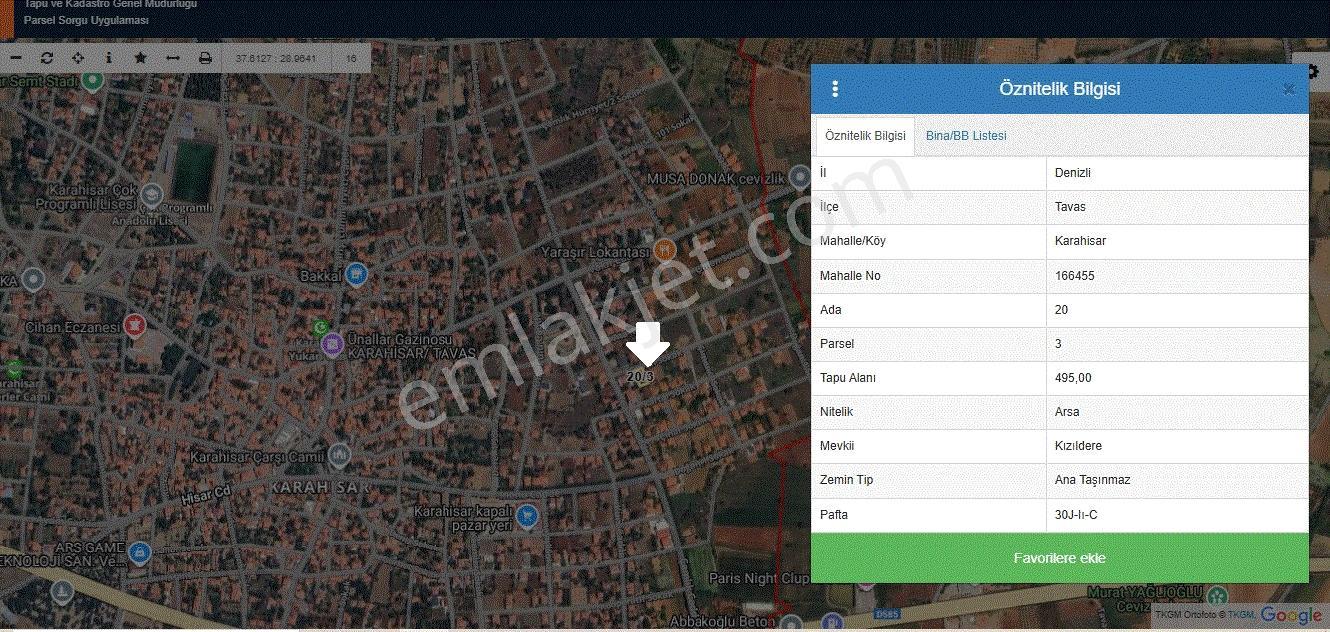Click the white arrow parcel marker
This screenshot has height=632, width=1330.
(x=648, y=344)
